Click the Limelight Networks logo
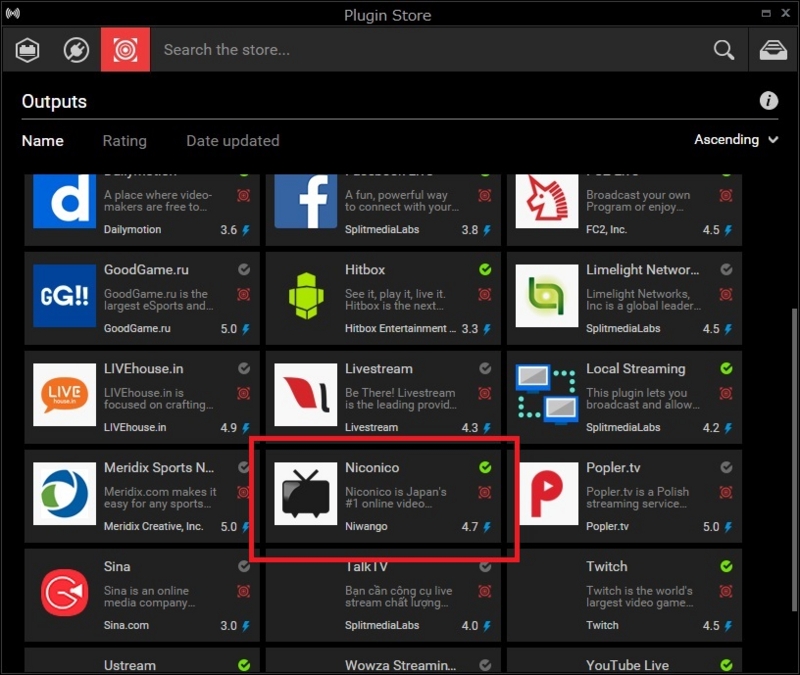The image size is (800, 675). pos(547,295)
